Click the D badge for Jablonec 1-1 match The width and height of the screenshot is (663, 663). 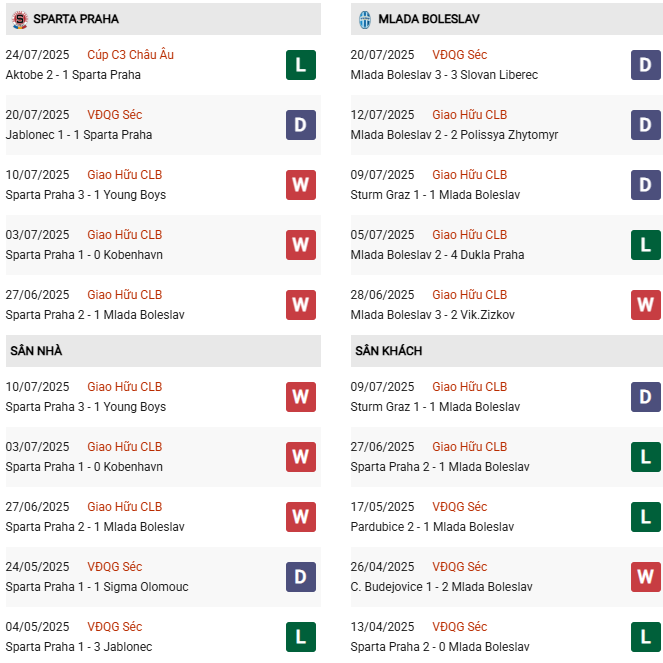pyautogui.click(x=301, y=125)
